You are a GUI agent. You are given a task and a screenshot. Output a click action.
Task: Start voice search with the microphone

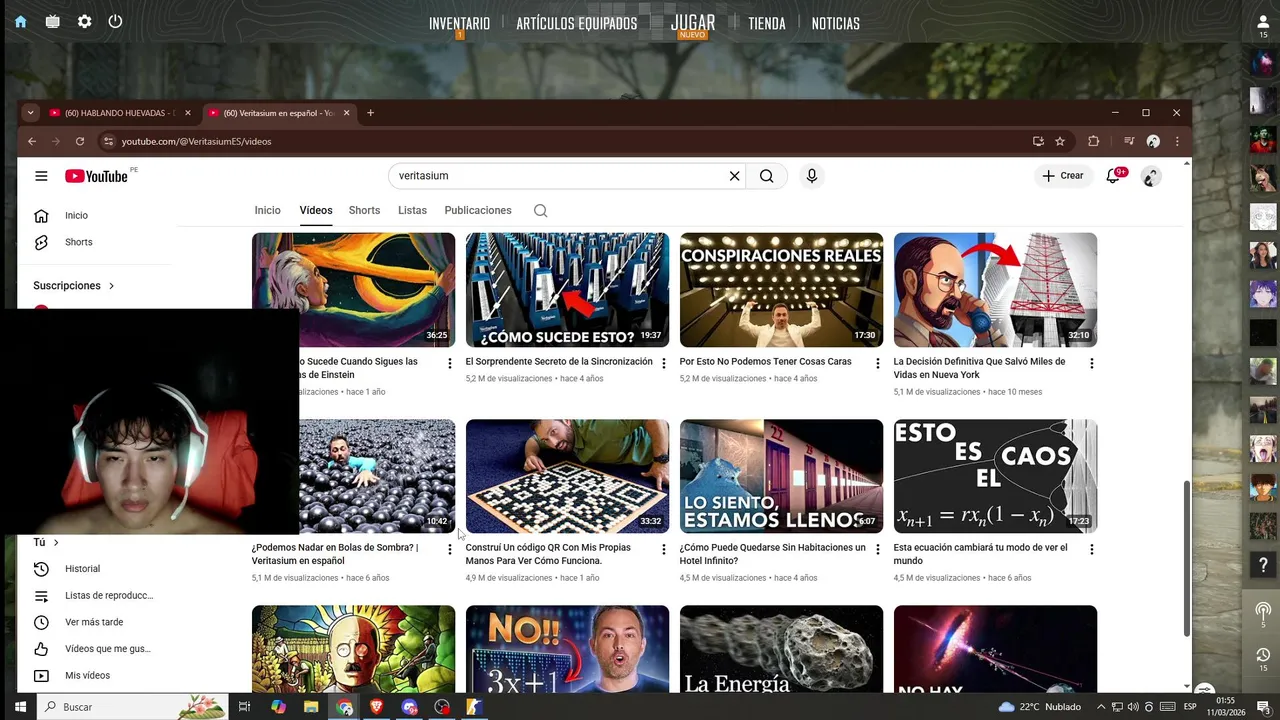[811, 176]
